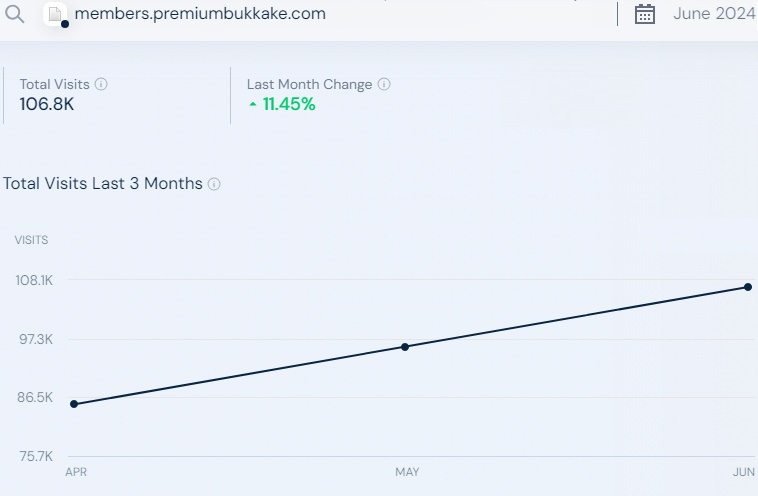Select the April data point on chart
The width and height of the screenshot is (758, 496).
[x=74, y=404]
